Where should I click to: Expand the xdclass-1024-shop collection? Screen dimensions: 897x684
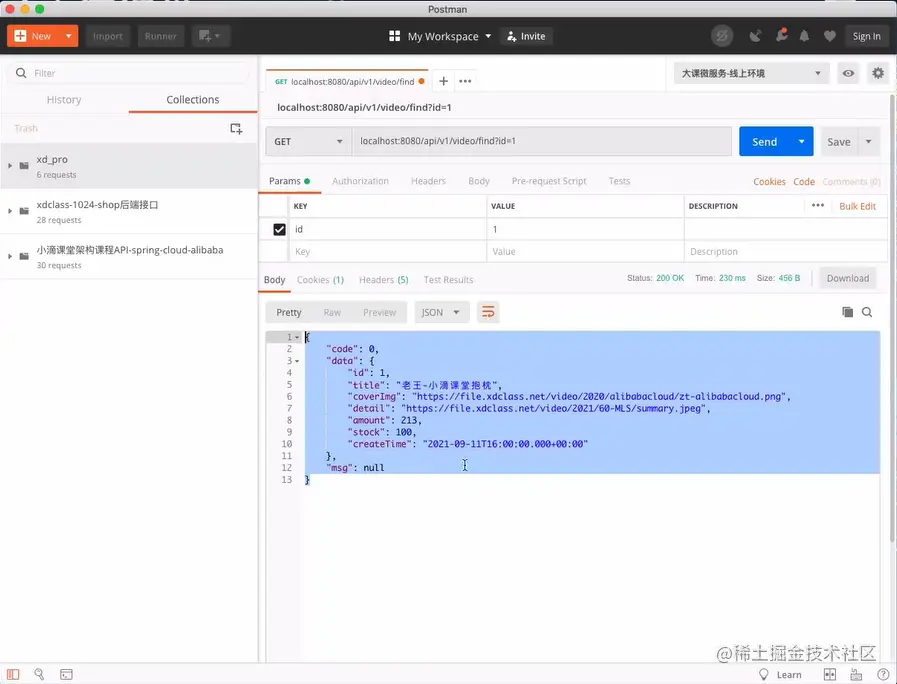pos(10,211)
